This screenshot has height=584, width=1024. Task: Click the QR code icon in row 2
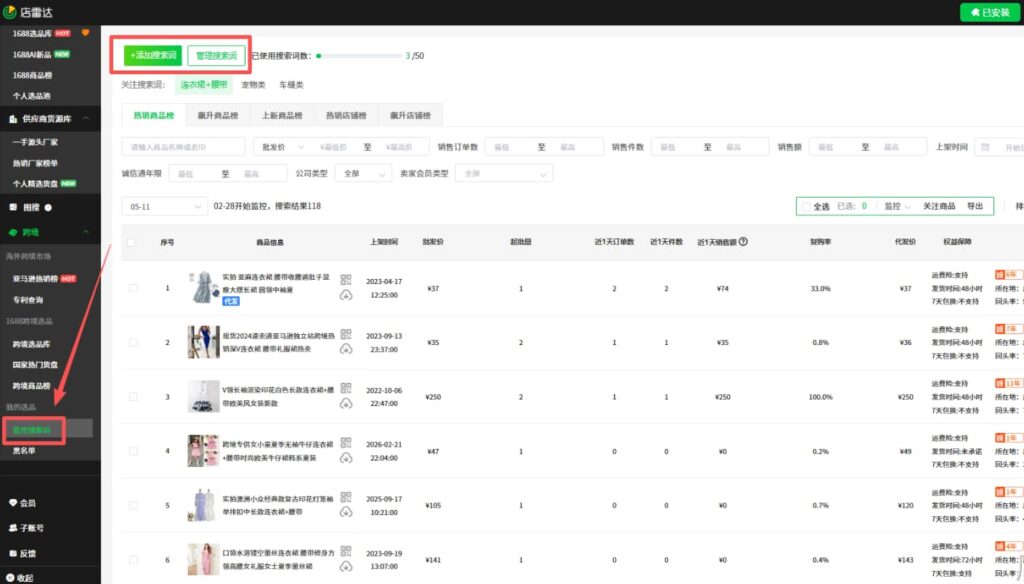(x=345, y=334)
